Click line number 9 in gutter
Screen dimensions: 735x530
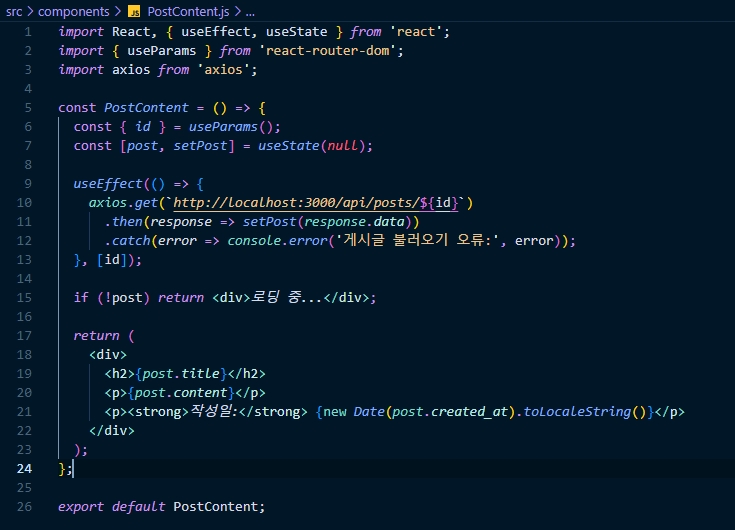tap(28, 184)
